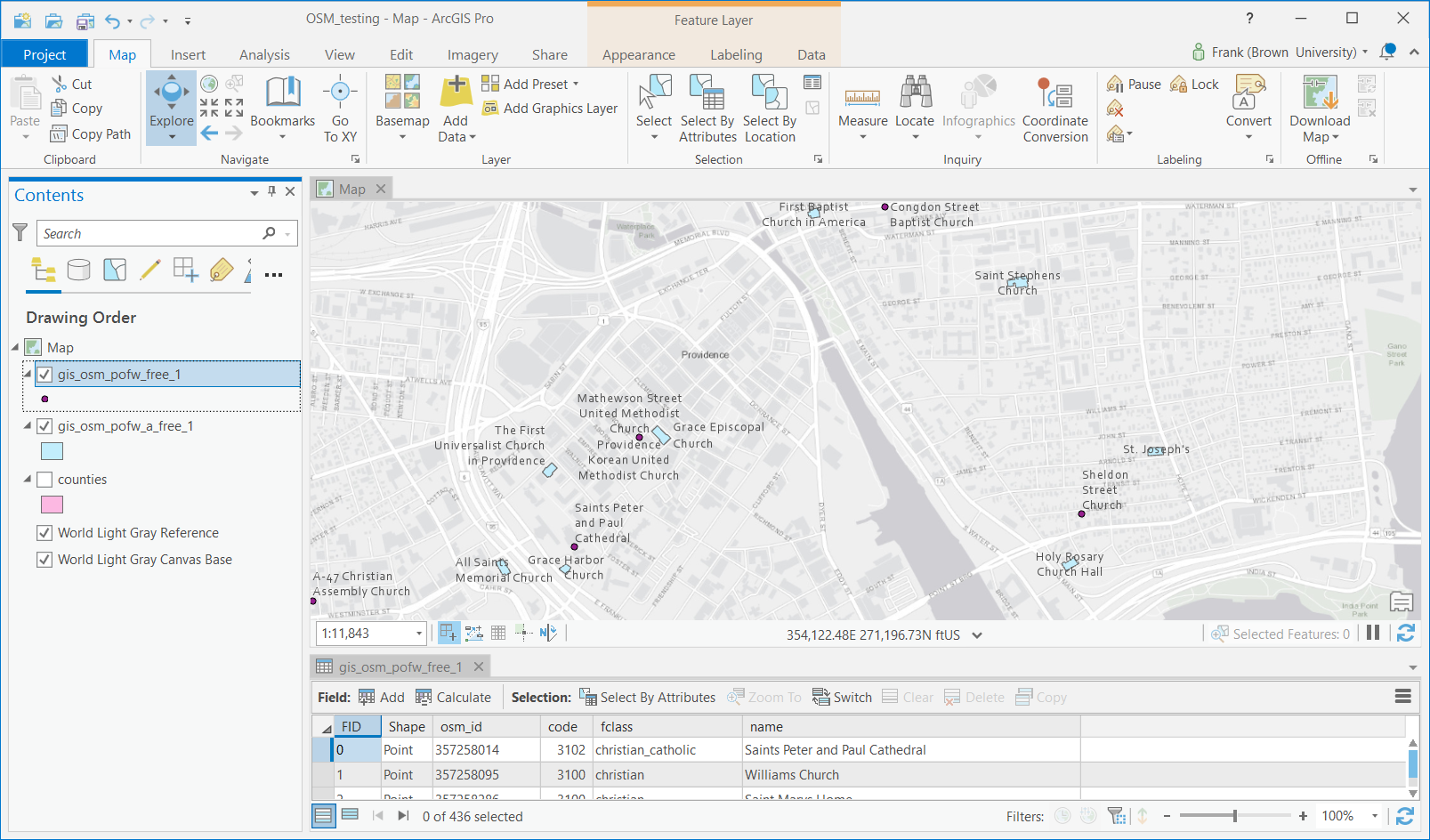Click the pink counties layer symbol swatch
The image size is (1430, 840).
52,505
